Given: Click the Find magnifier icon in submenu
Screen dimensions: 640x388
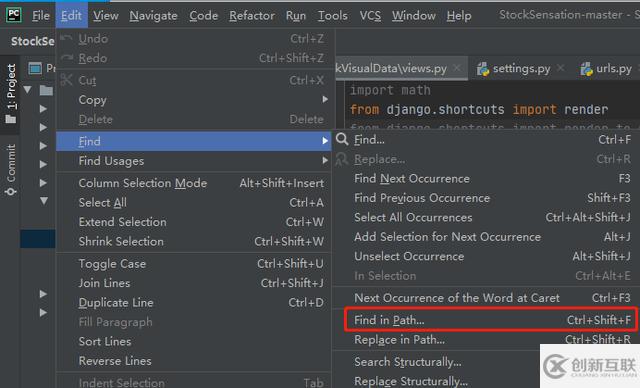Looking at the screenshot, I should [x=342, y=140].
